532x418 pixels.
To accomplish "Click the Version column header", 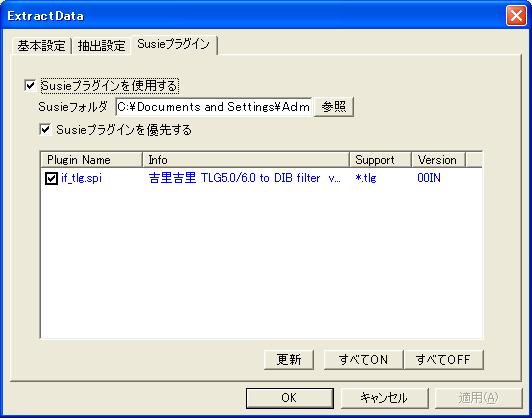I will coord(438,160).
